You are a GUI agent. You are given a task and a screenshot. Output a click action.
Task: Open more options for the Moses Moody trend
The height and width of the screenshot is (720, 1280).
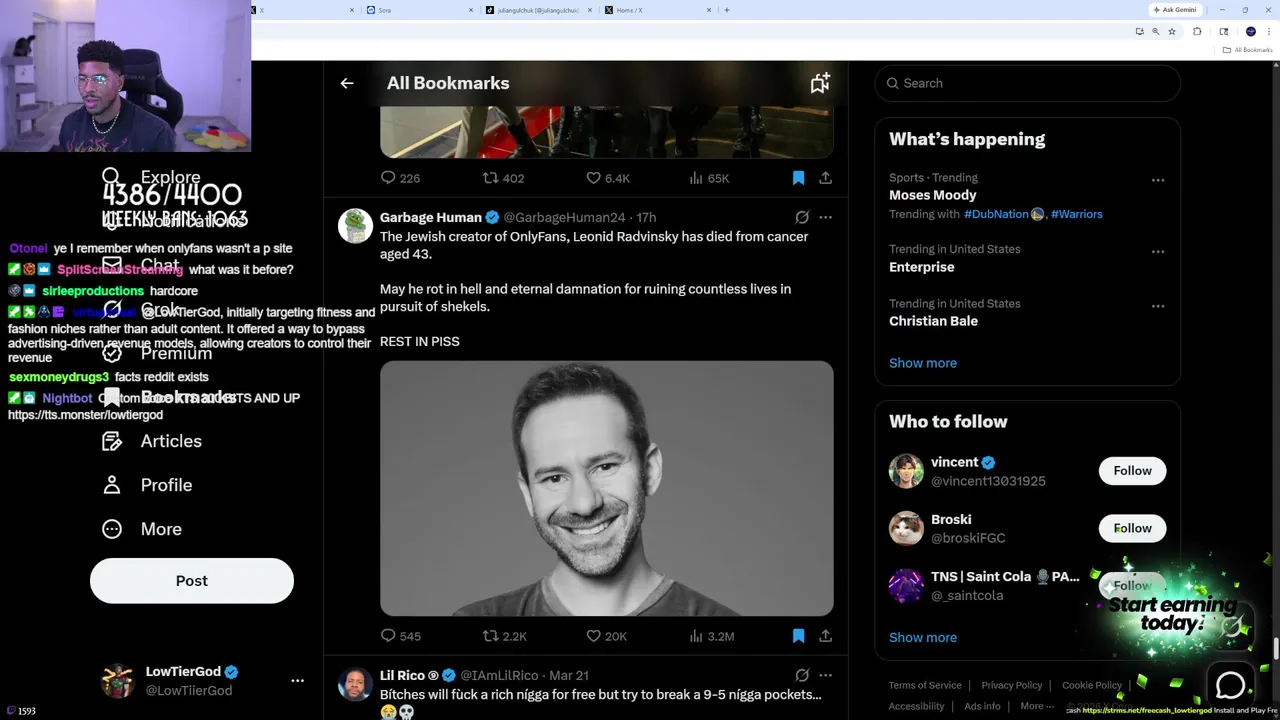[1158, 180]
